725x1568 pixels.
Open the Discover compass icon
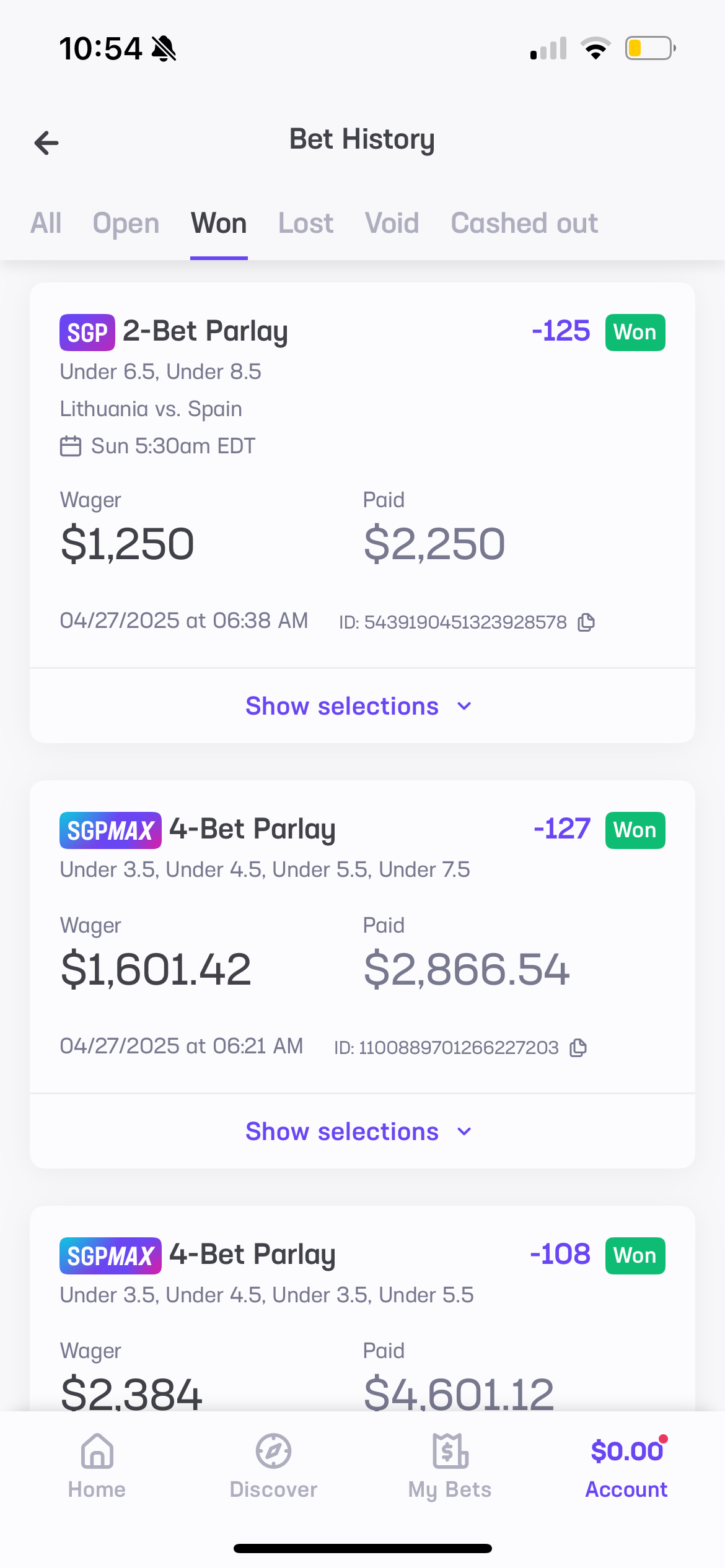click(x=273, y=1451)
